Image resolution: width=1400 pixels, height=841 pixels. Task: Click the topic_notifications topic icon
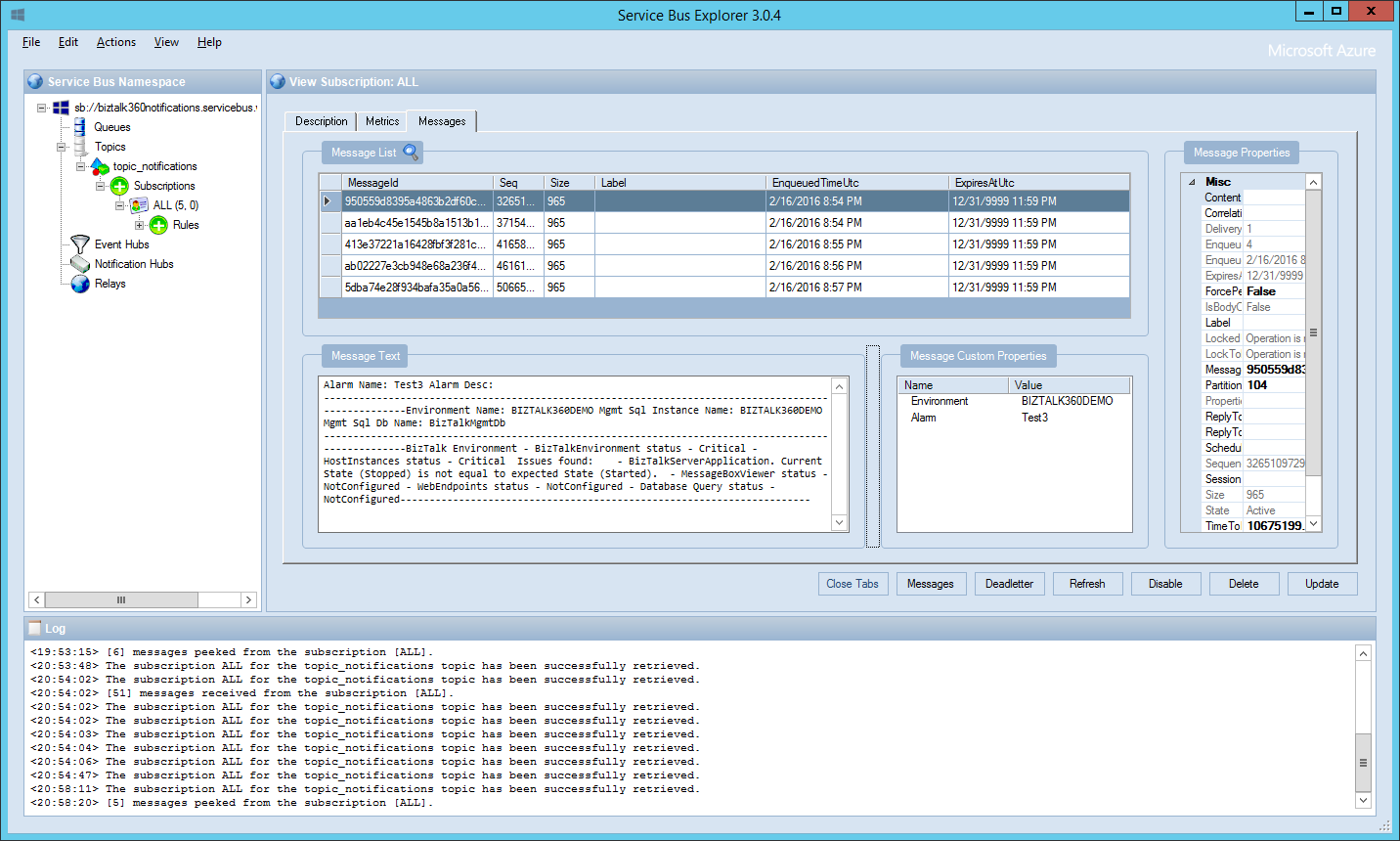coord(100,166)
